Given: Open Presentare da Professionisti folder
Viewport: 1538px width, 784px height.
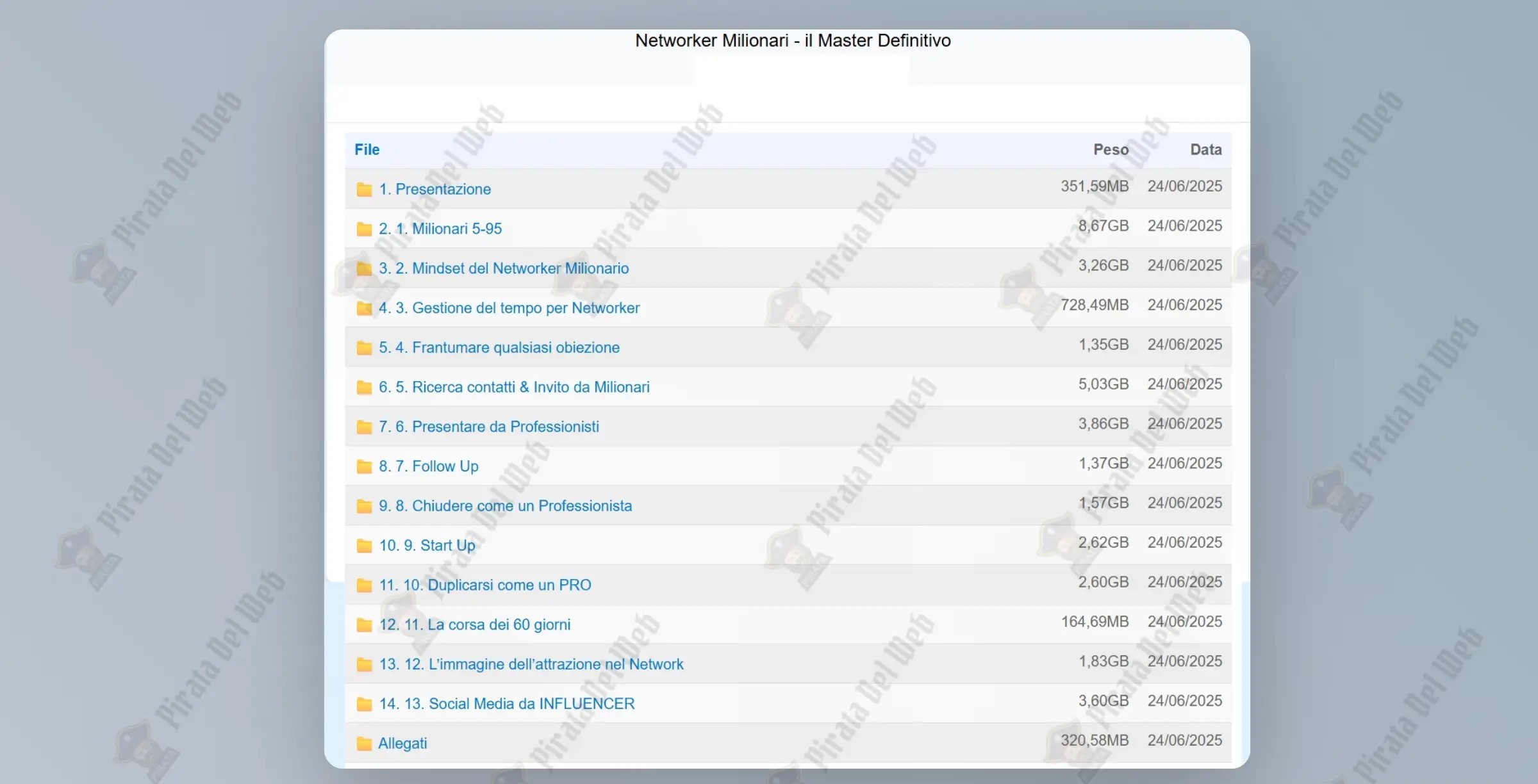Looking at the screenshot, I should point(489,427).
